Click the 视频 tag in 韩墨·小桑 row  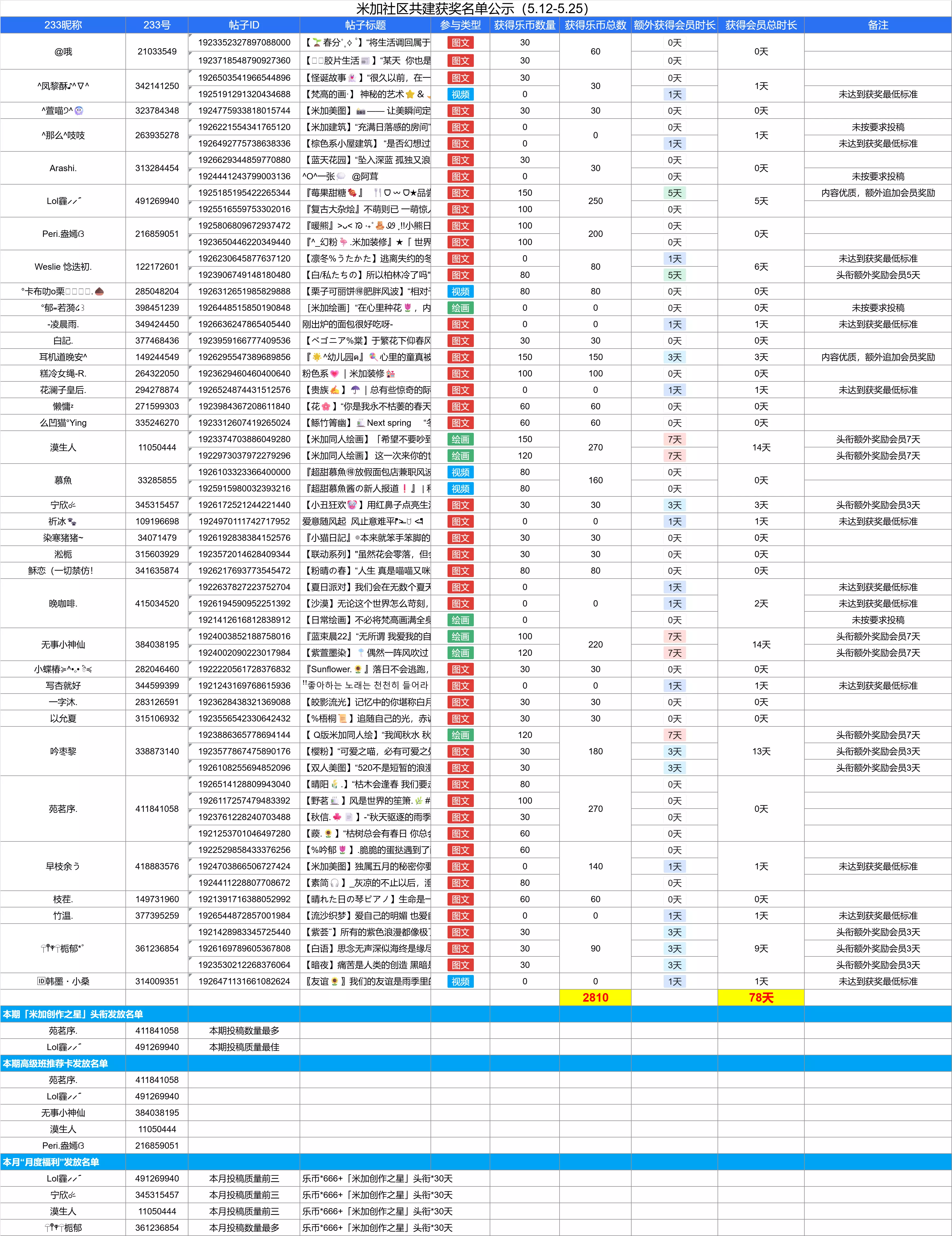[x=460, y=981]
